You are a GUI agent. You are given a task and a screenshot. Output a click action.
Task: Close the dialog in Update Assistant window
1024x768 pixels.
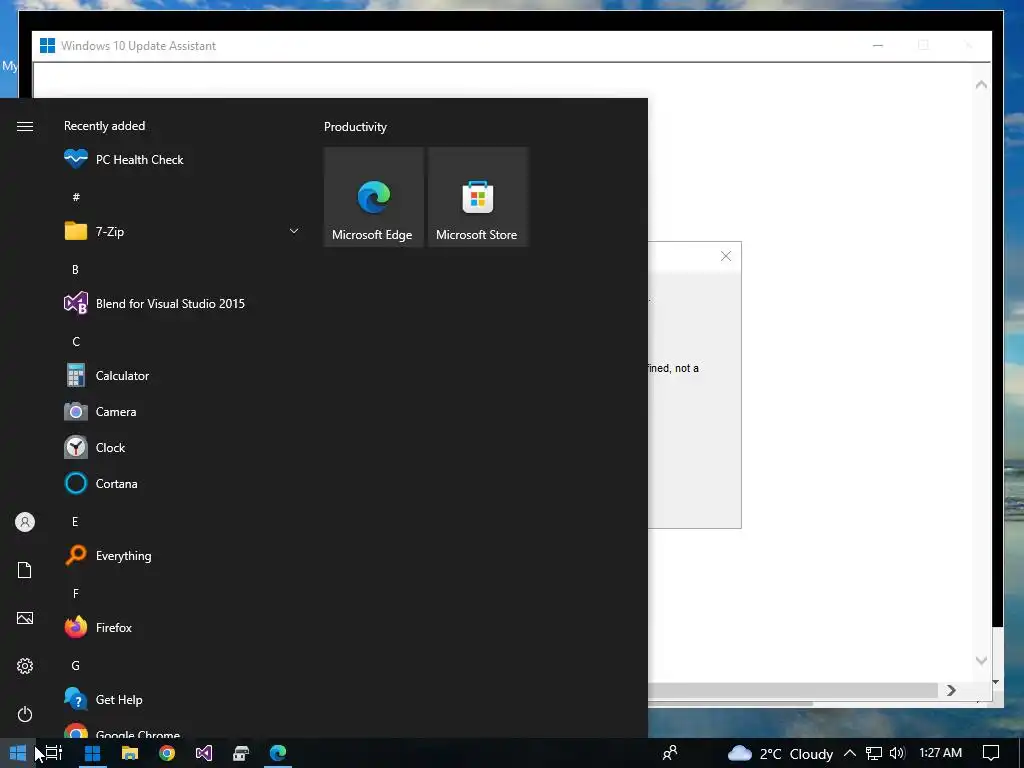(726, 256)
